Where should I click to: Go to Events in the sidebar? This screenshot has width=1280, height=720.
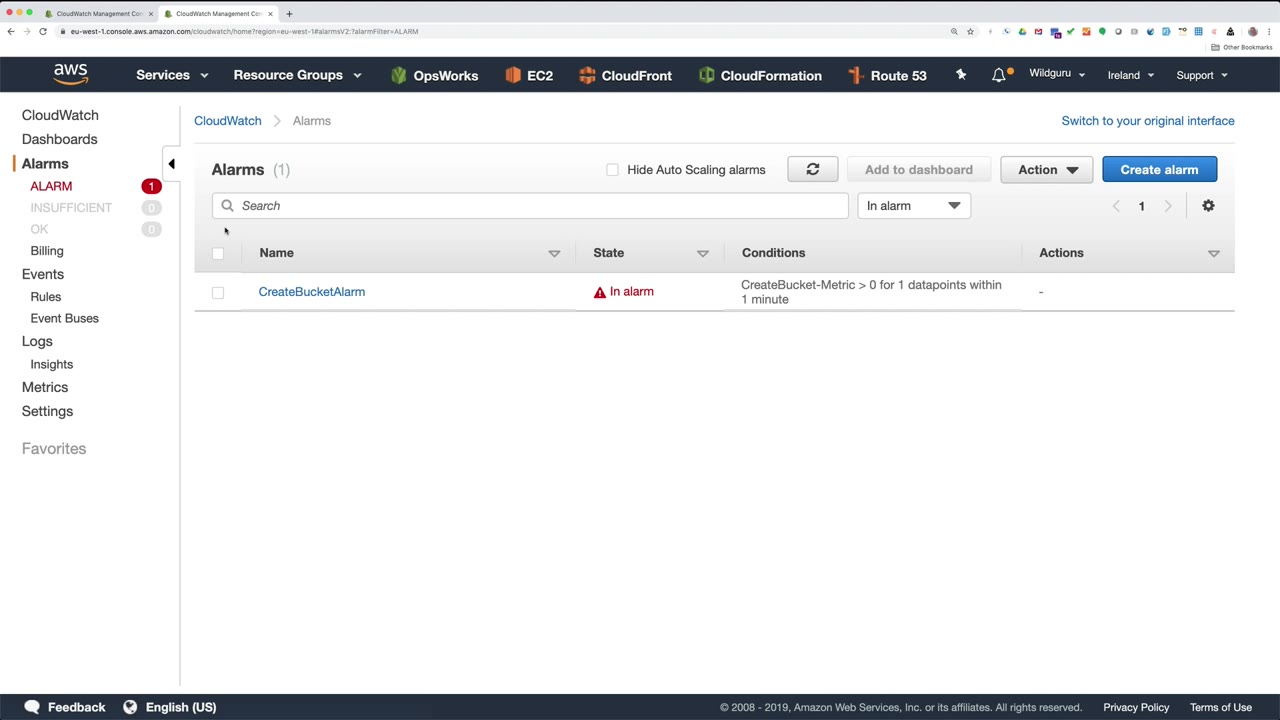coord(43,274)
